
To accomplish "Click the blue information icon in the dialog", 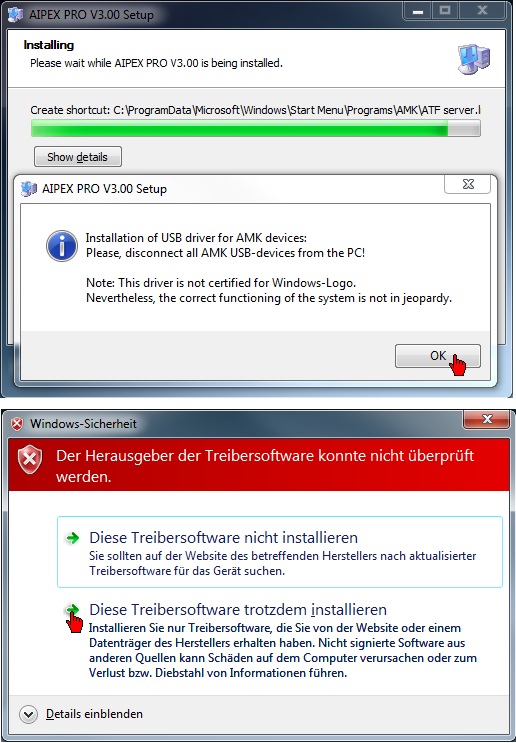I will point(62,245).
